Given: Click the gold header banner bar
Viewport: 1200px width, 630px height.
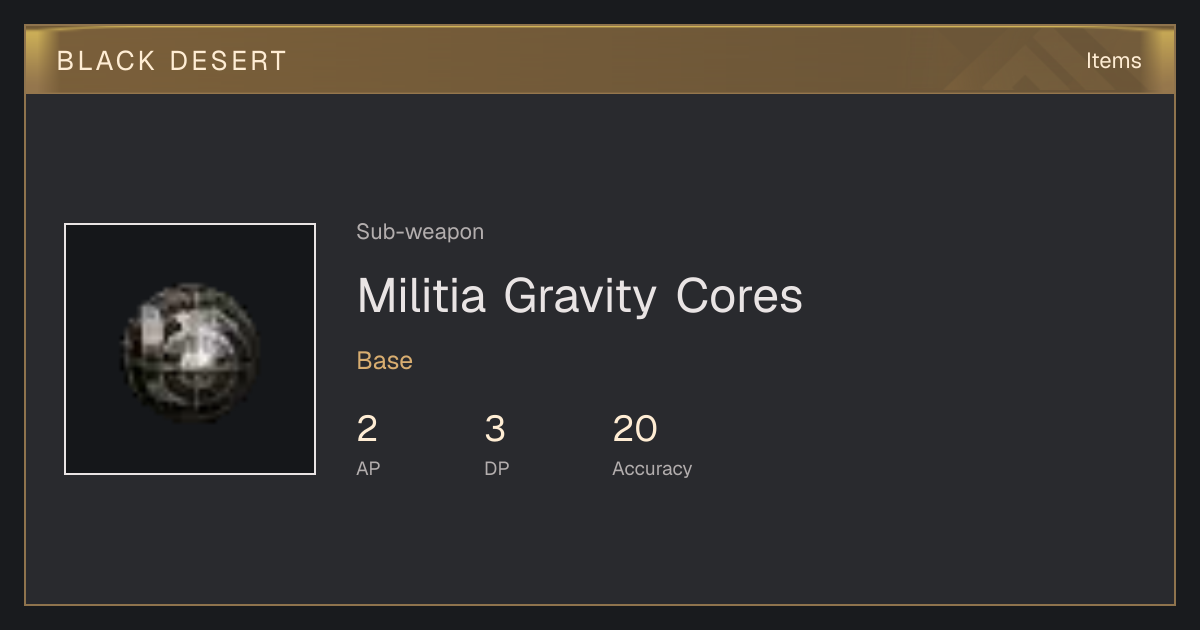Looking at the screenshot, I should (x=600, y=60).
